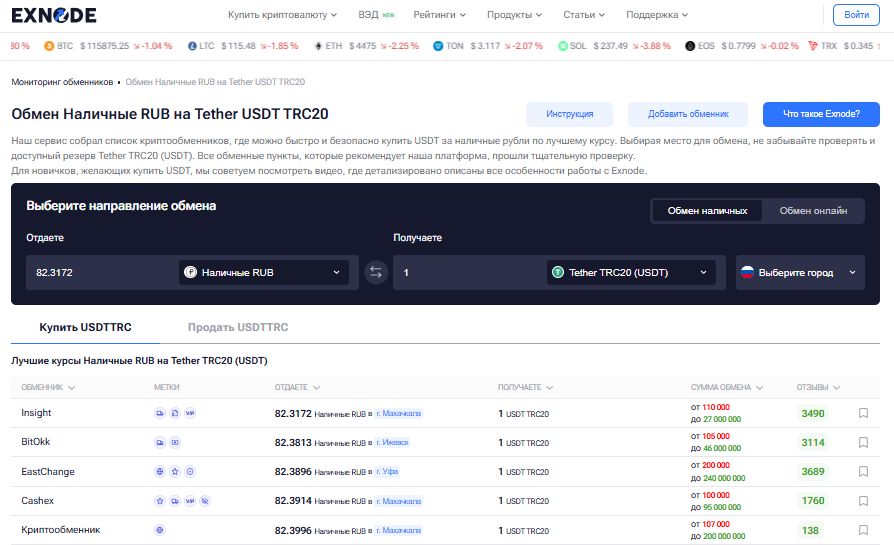Bookmark the Cashex exchanger

coord(863,501)
